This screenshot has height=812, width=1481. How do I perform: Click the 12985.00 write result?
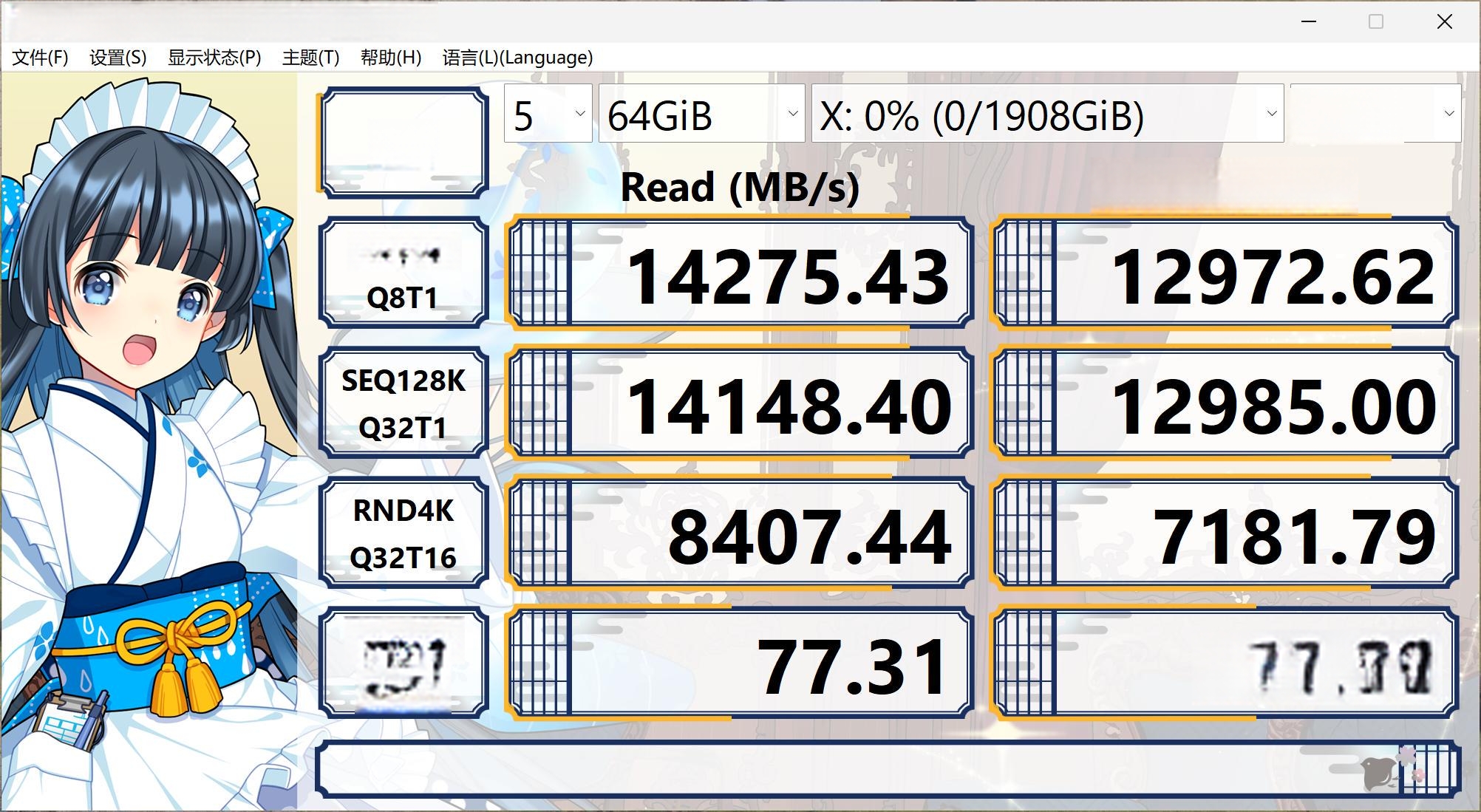tap(1225, 403)
